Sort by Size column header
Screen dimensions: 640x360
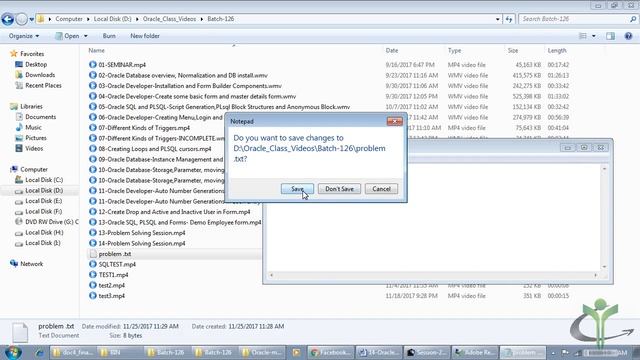pos(513,51)
